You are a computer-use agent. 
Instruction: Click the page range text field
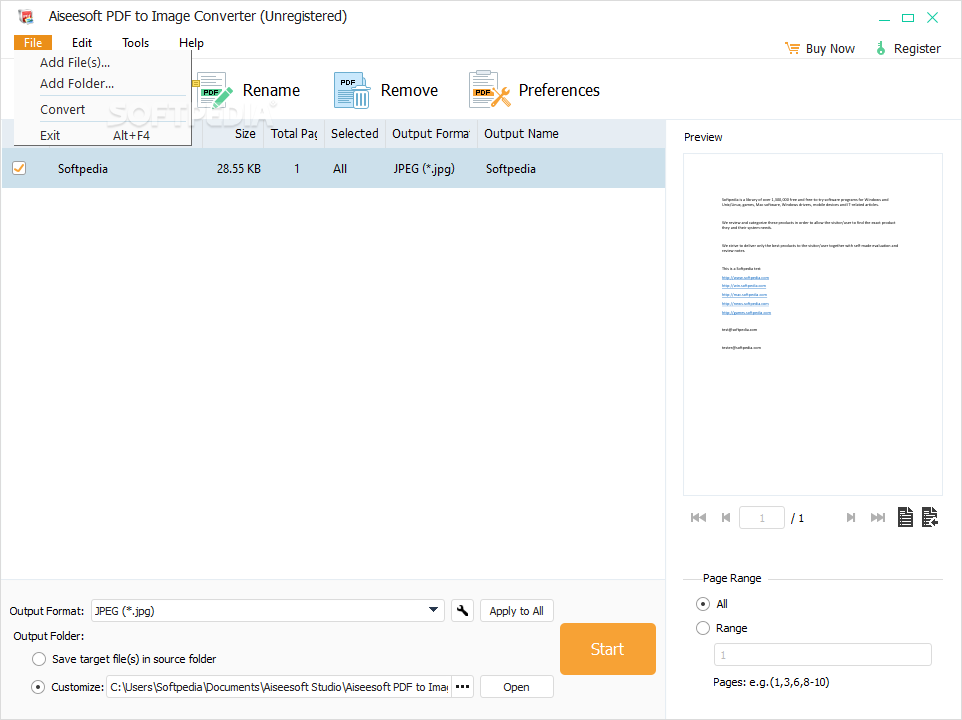coord(823,655)
